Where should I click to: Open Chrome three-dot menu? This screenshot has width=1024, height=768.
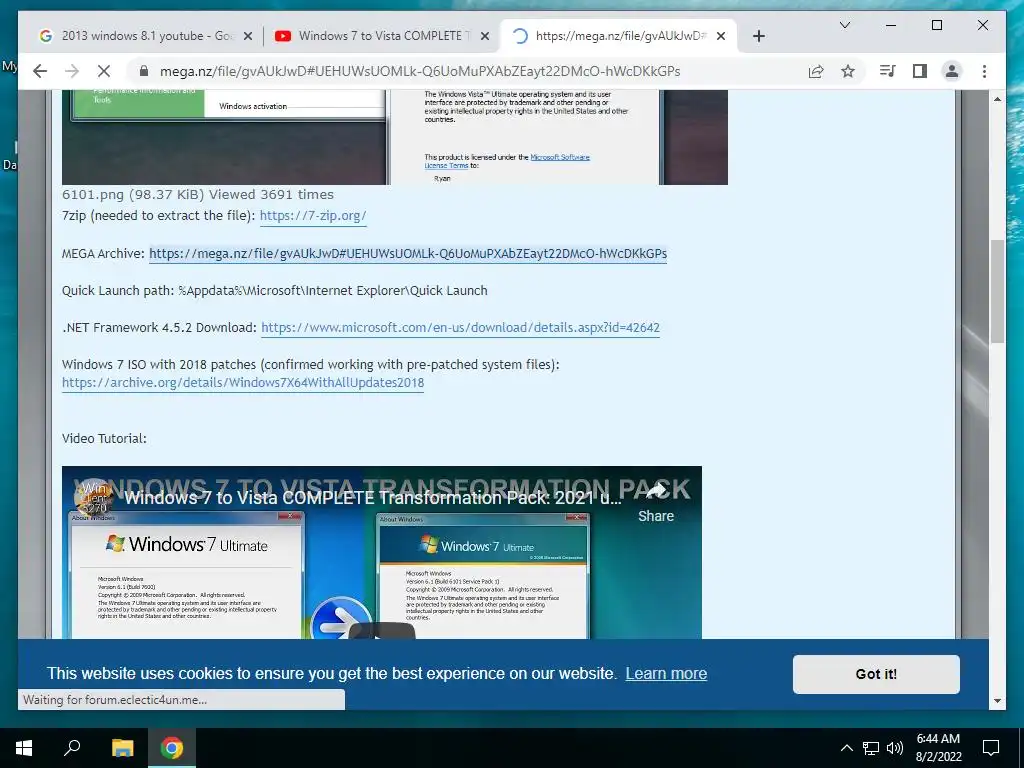(984, 71)
